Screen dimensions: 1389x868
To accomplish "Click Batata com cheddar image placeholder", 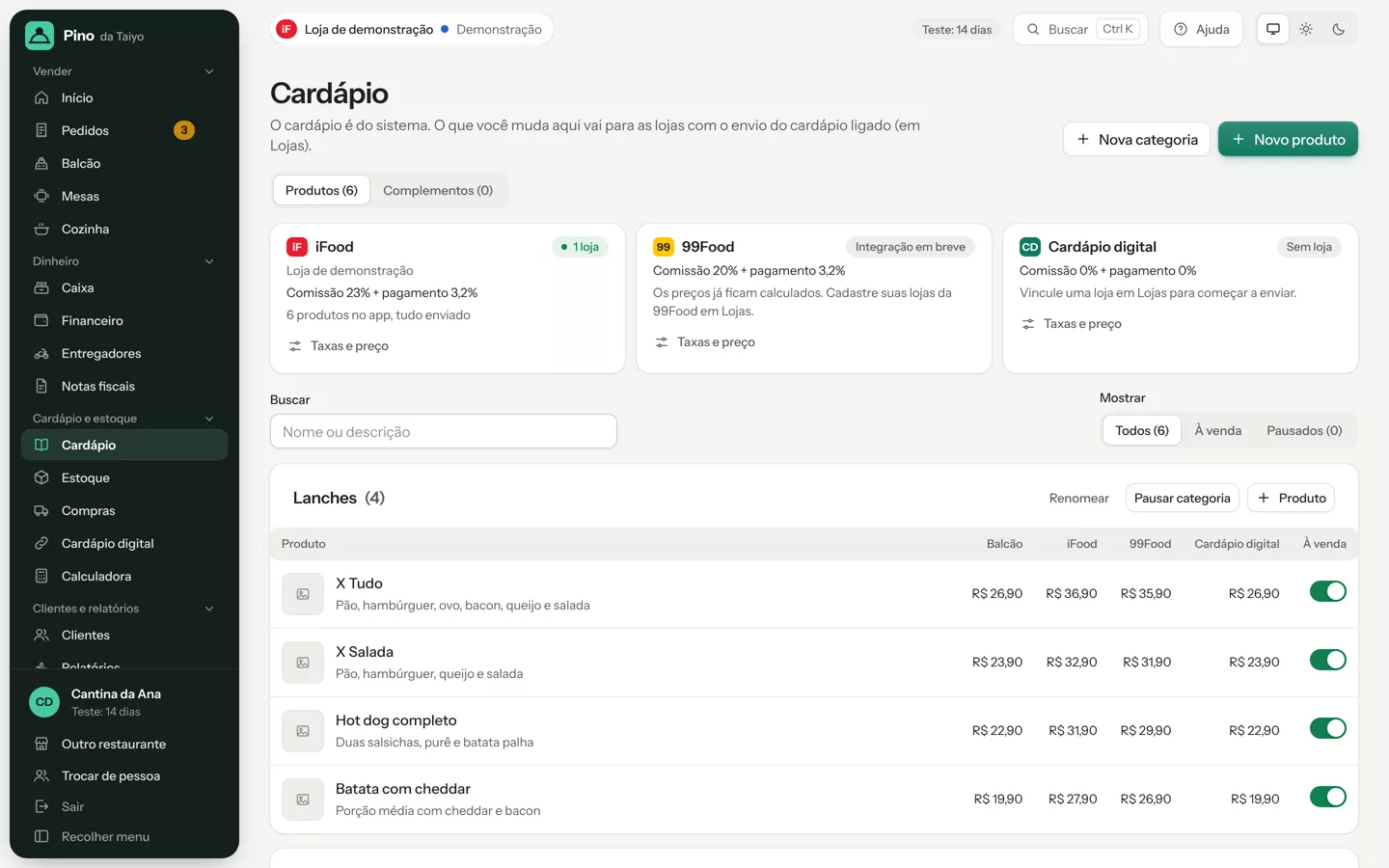I will click(303, 800).
